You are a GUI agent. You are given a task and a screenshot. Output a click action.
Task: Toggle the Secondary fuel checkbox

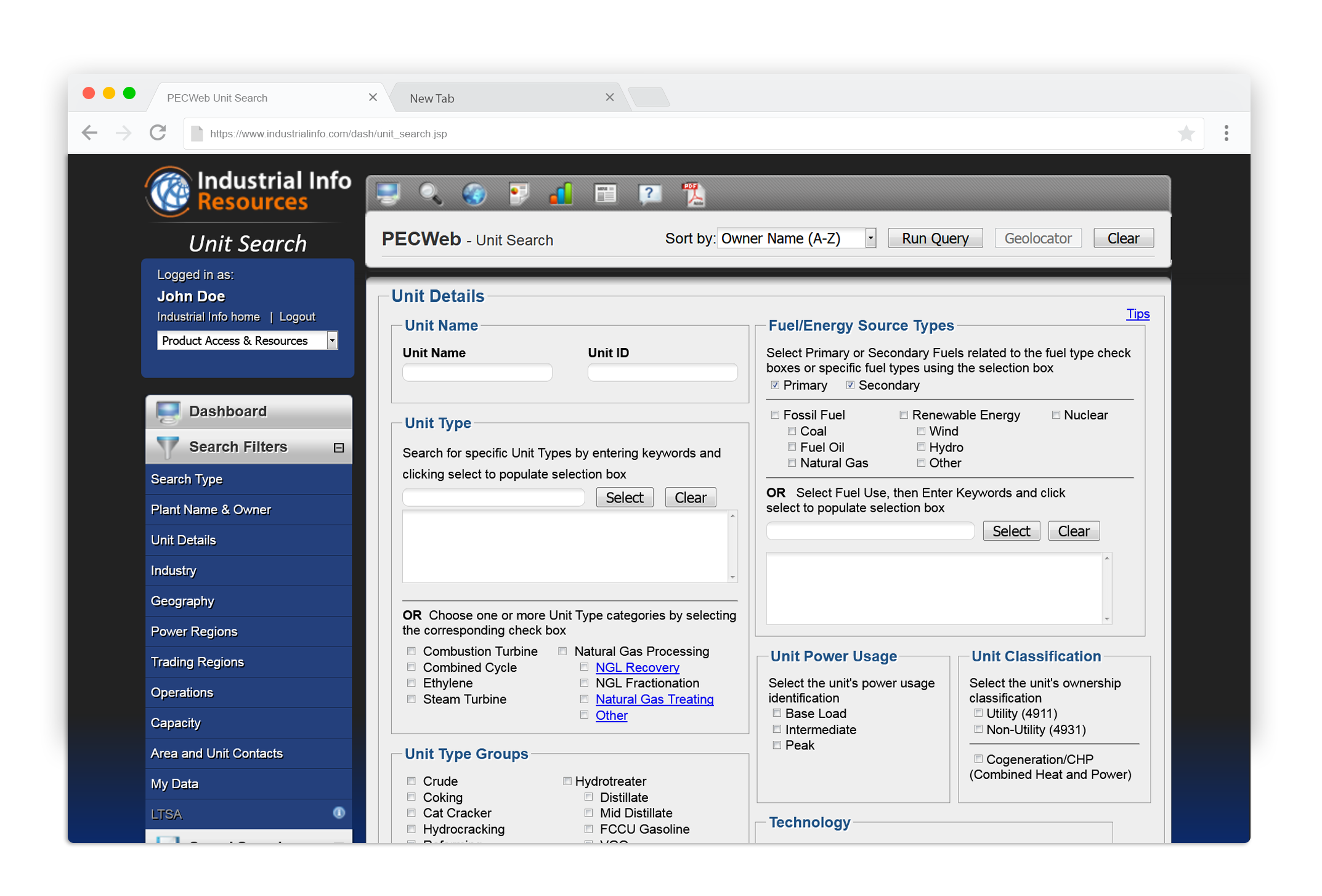click(850, 385)
